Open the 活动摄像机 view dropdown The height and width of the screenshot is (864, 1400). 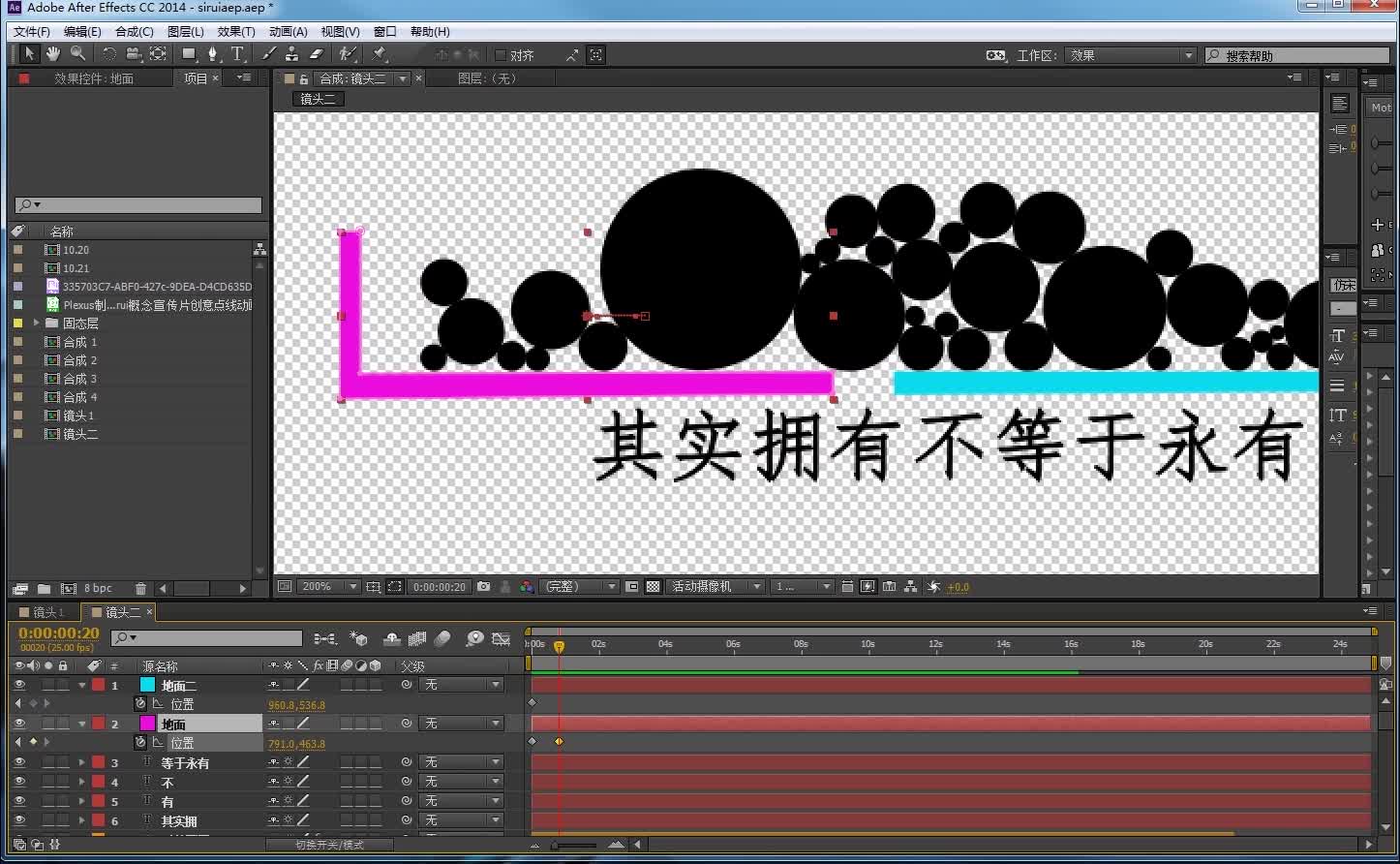715,586
